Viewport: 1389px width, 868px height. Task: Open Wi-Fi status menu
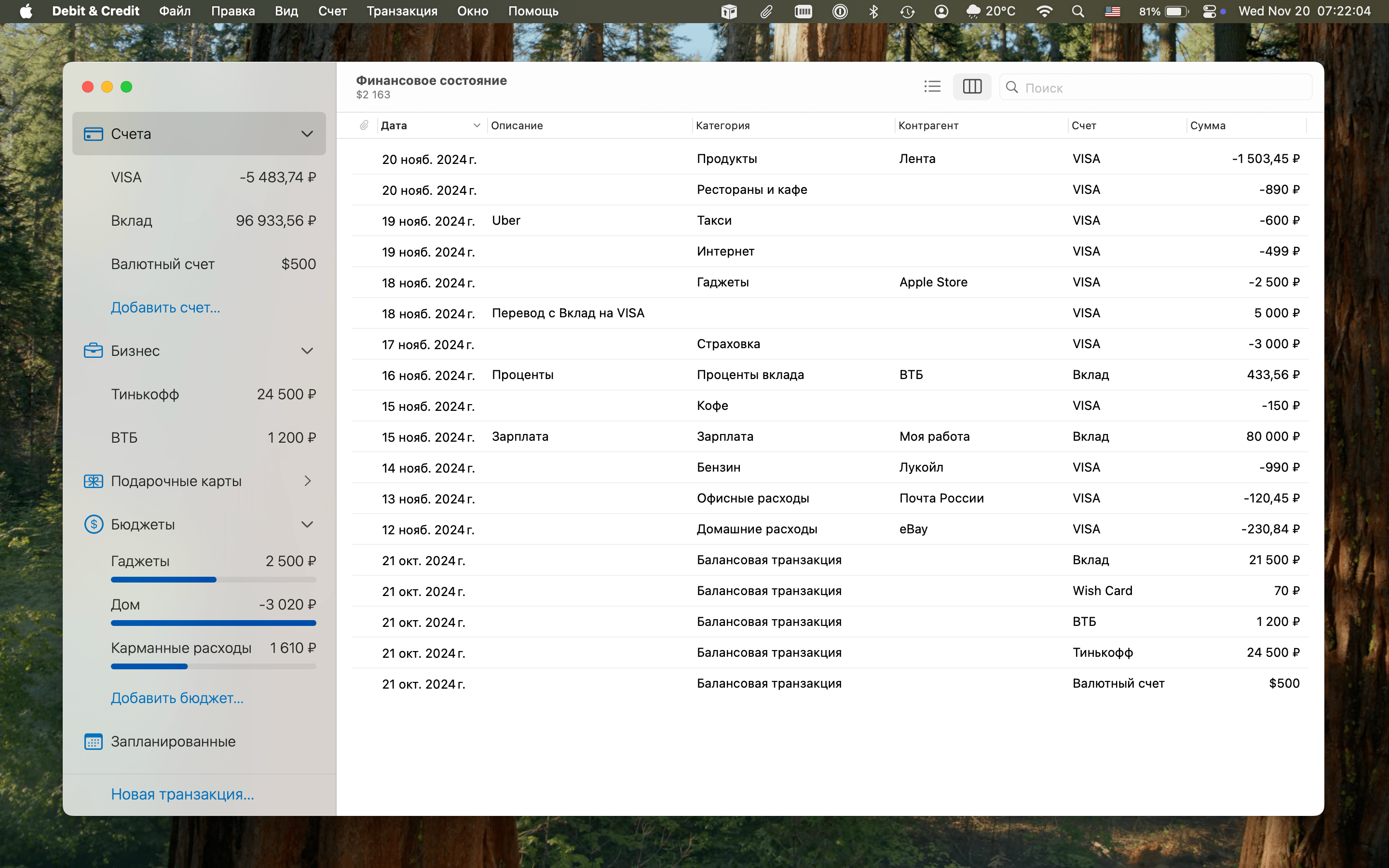tap(1044, 11)
